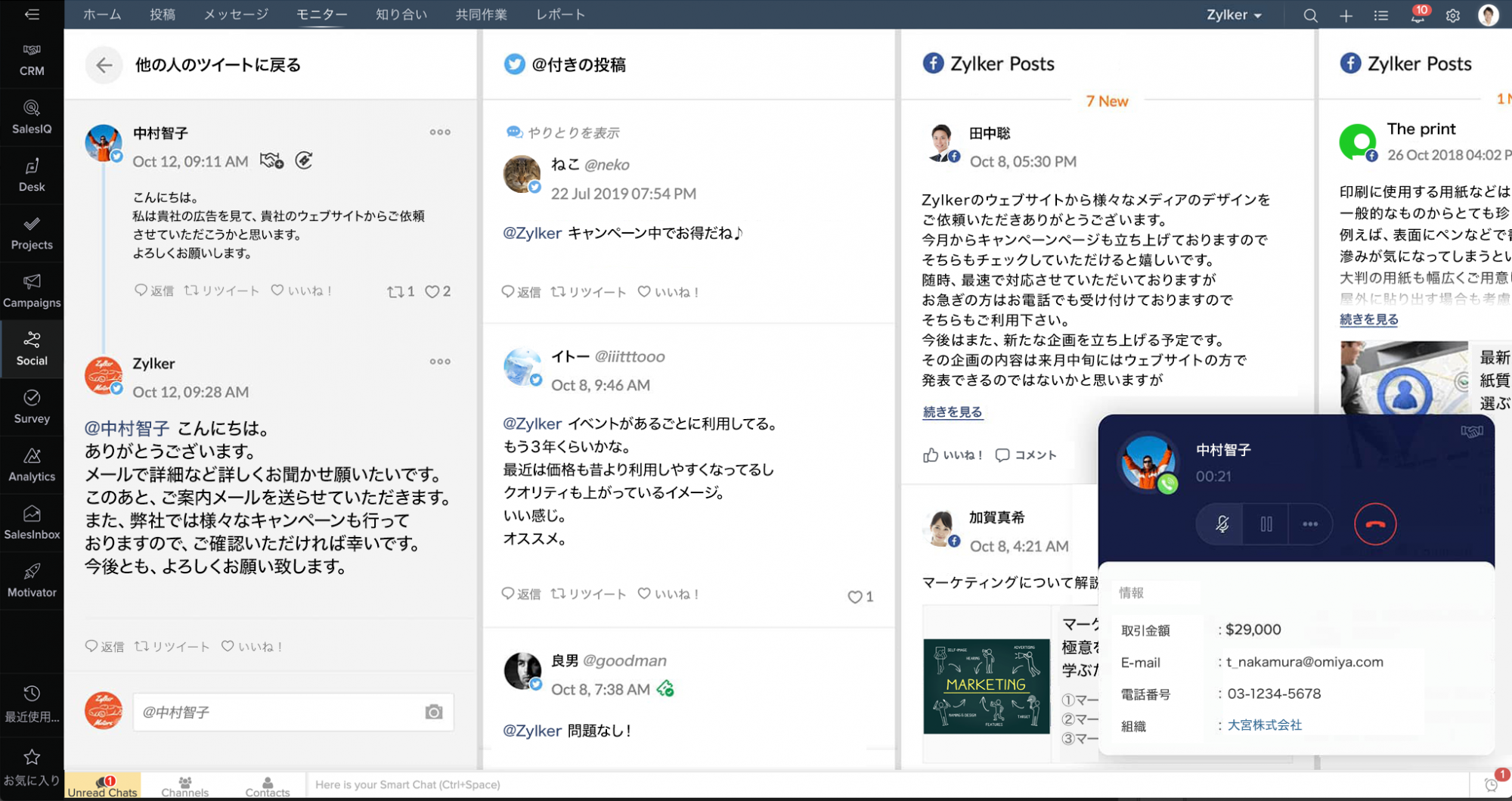The height and width of the screenshot is (801, 1512).
Task: Open SalesInbox from the sidebar
Action: [x=32, y=523]
